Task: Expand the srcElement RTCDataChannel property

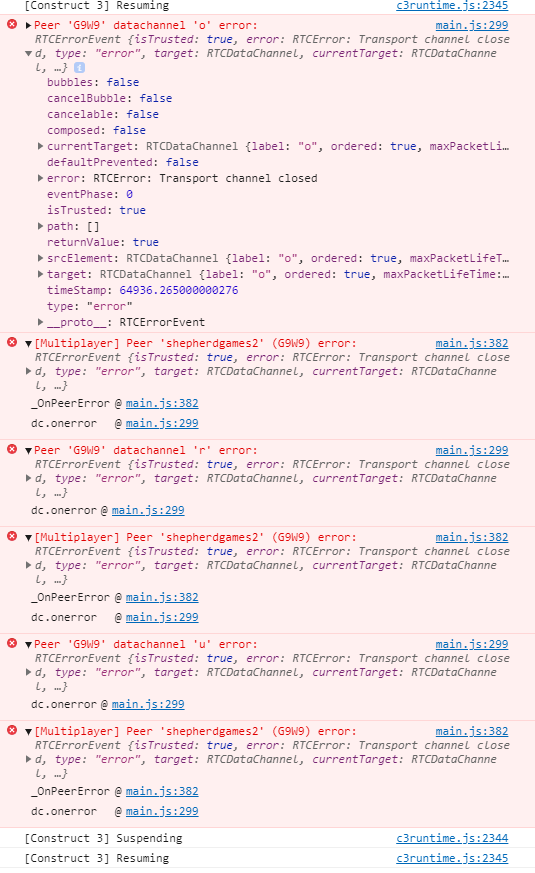Action: coord(40,258)
